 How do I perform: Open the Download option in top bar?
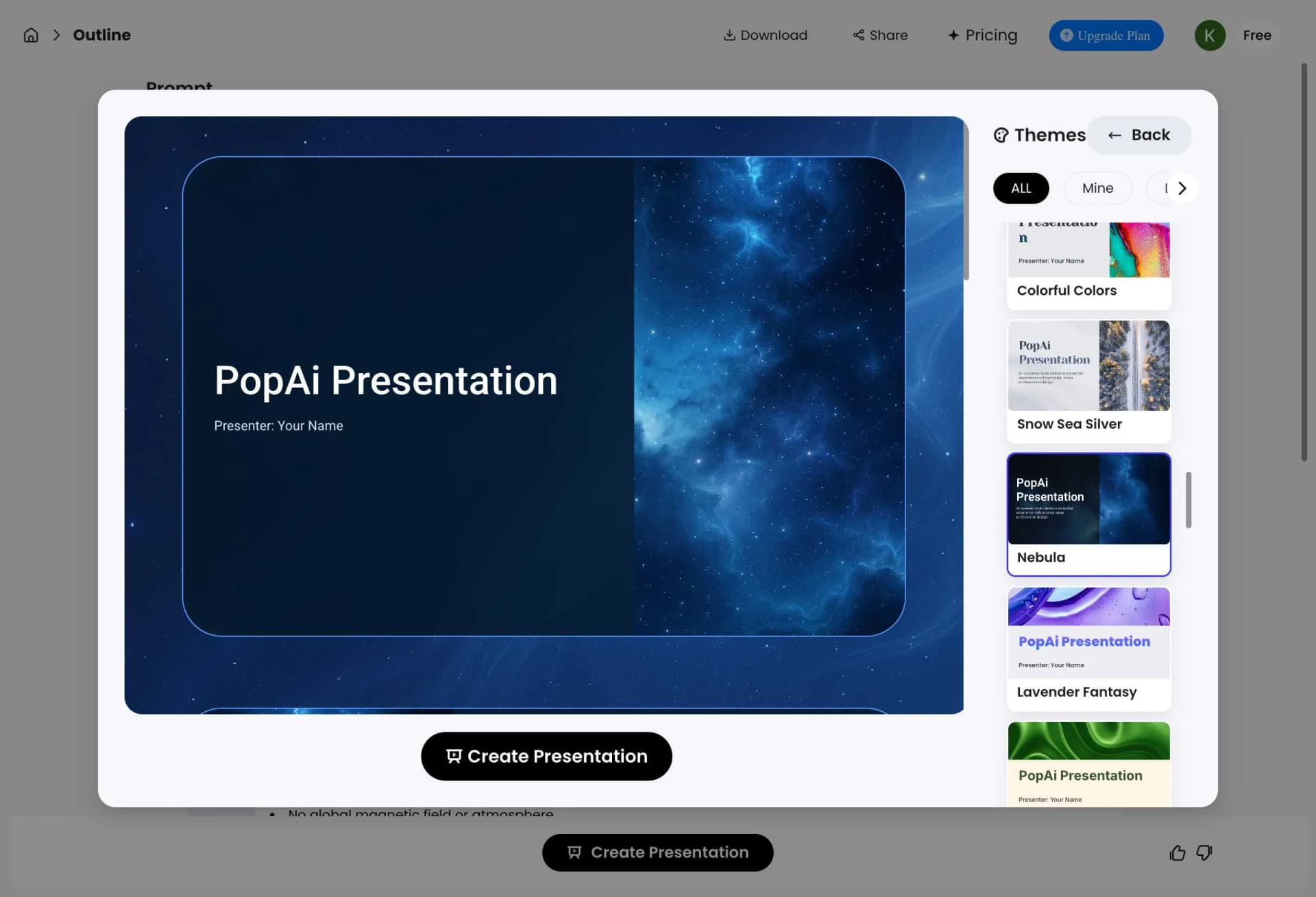coord(765,35)
